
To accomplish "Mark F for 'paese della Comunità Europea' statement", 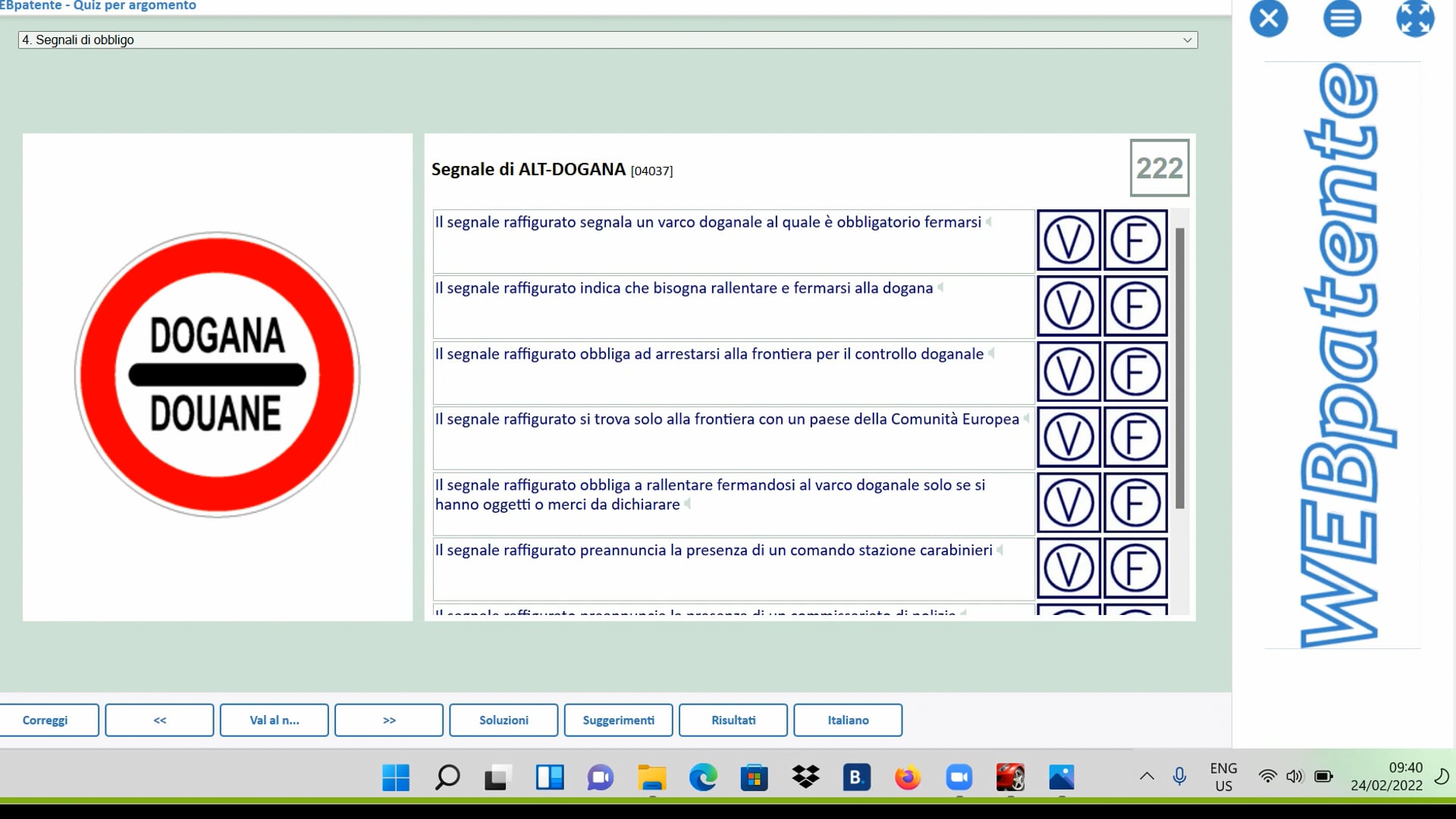I will 1135,438.
